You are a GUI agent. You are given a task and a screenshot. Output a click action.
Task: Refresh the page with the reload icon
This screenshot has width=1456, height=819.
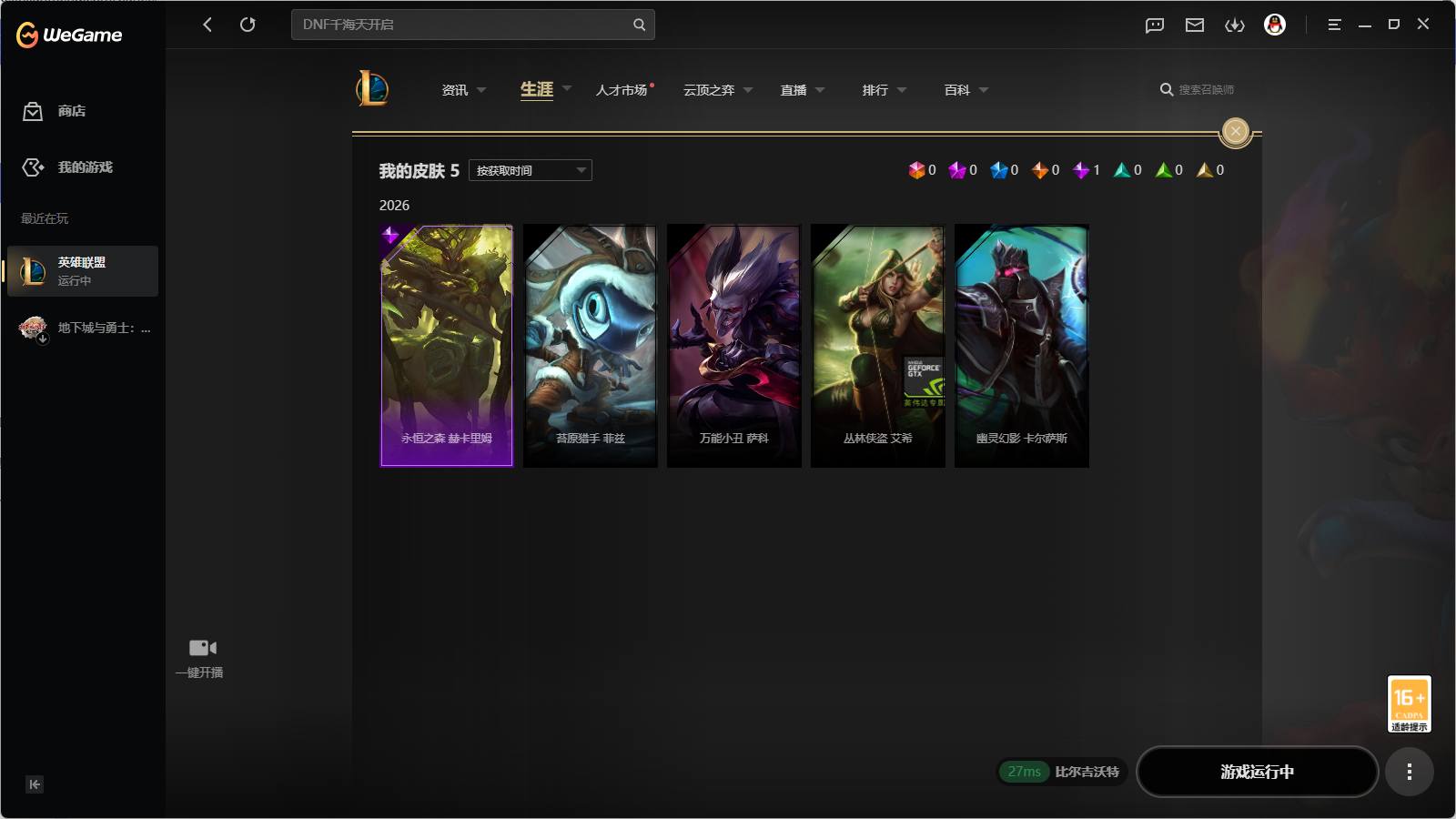coord(248,25)
